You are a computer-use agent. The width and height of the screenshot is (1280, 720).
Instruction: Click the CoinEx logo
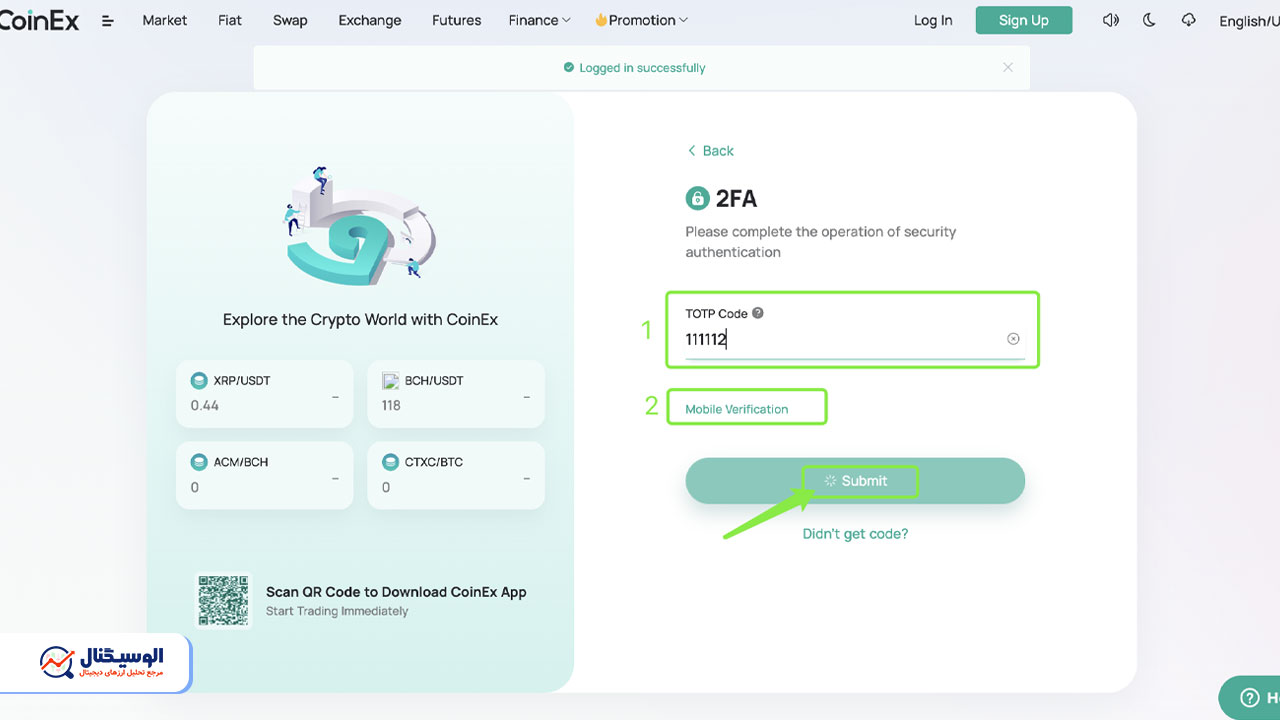39,20
